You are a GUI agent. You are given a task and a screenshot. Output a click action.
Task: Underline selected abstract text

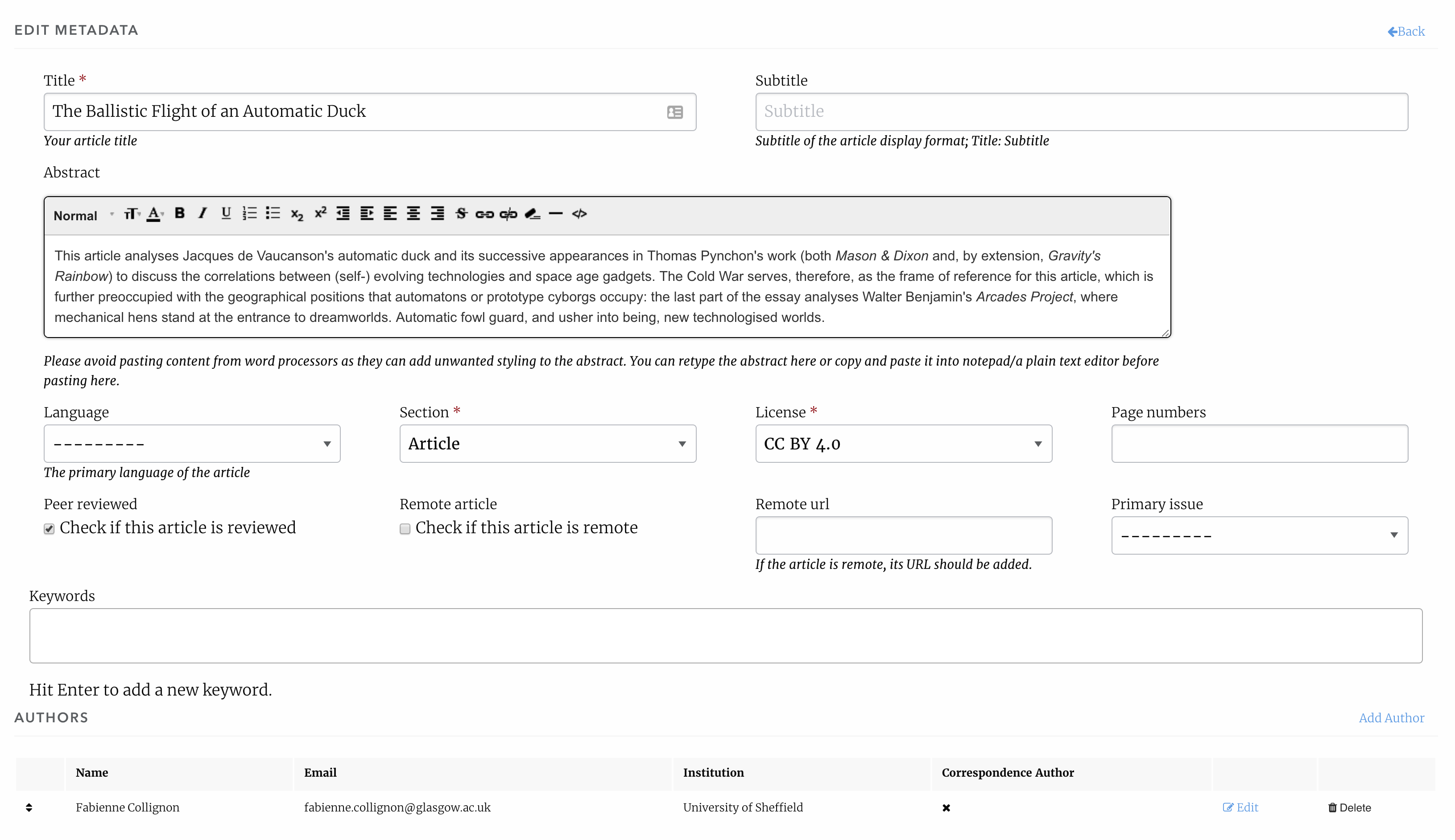pyautogui.click(x=226, y=214)
